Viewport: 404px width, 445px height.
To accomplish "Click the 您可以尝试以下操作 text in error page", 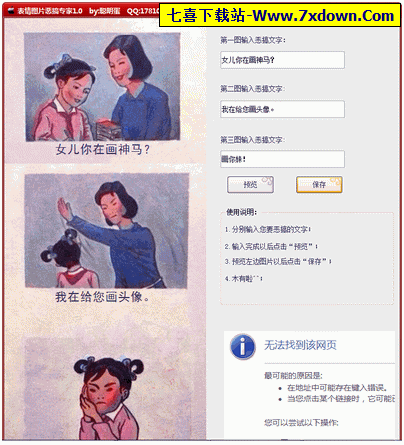I will point(301,423).
